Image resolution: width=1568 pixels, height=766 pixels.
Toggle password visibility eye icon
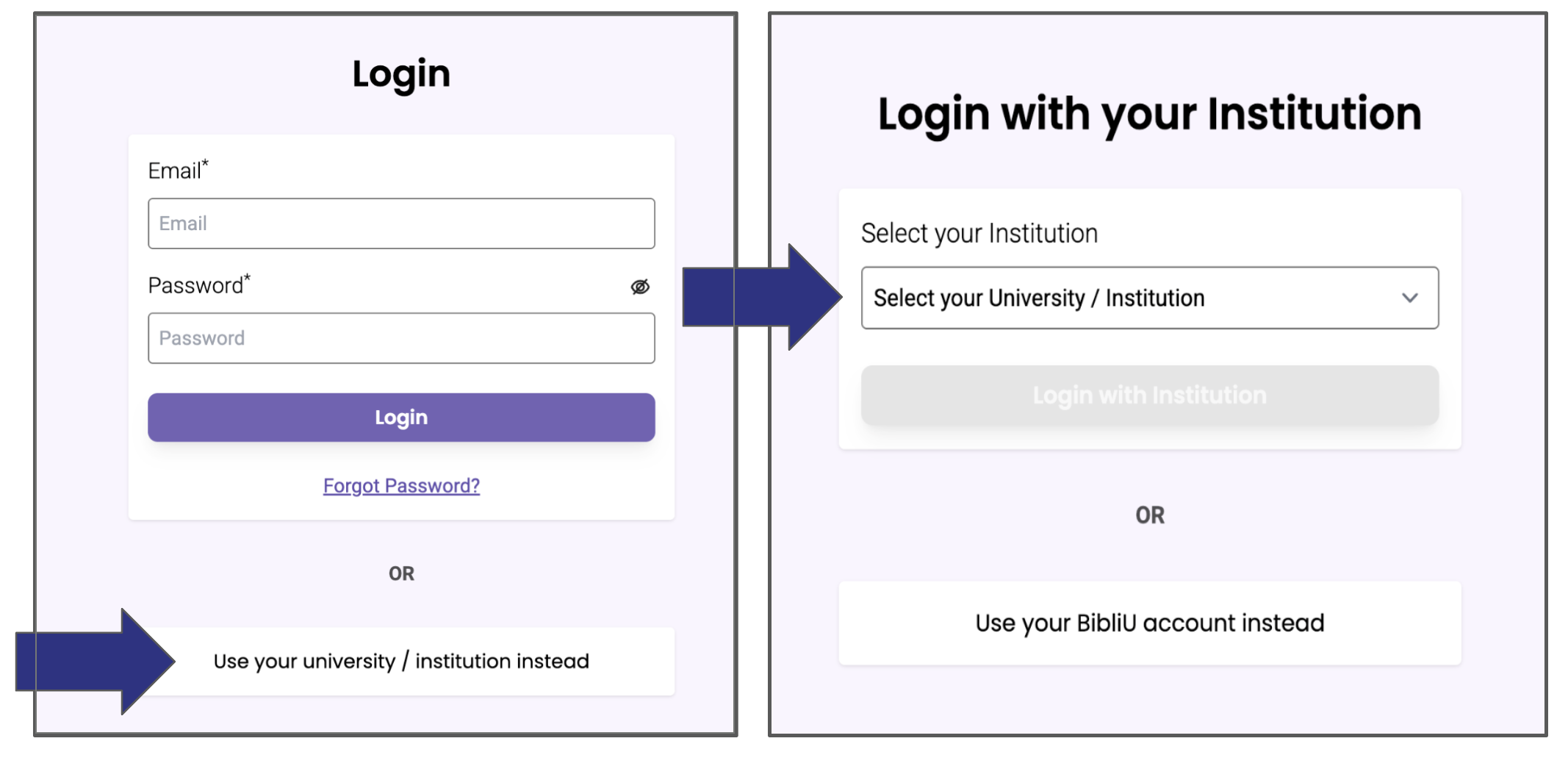640,287
